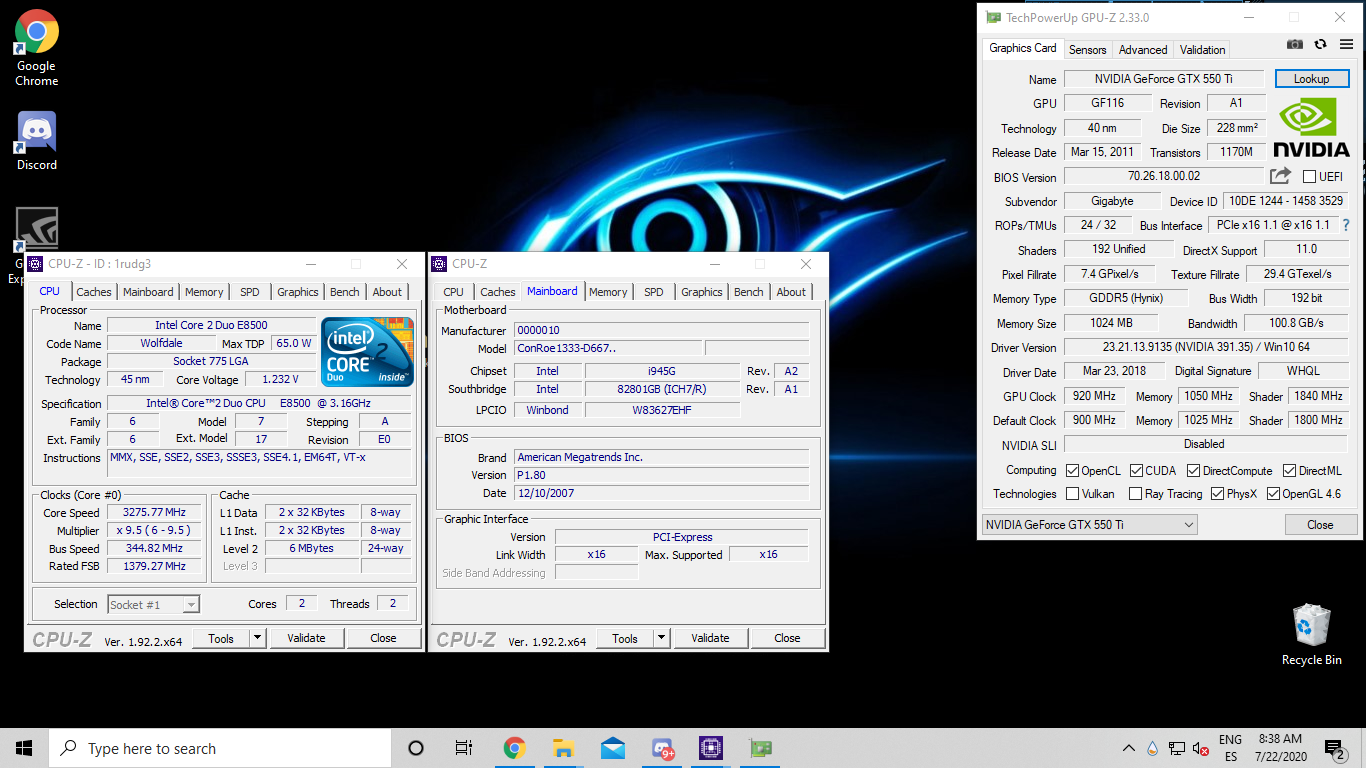The width and height of the screenshot is (1366, 768).
Task: Click the volume muted tray icon
Action: [1200, 748]
